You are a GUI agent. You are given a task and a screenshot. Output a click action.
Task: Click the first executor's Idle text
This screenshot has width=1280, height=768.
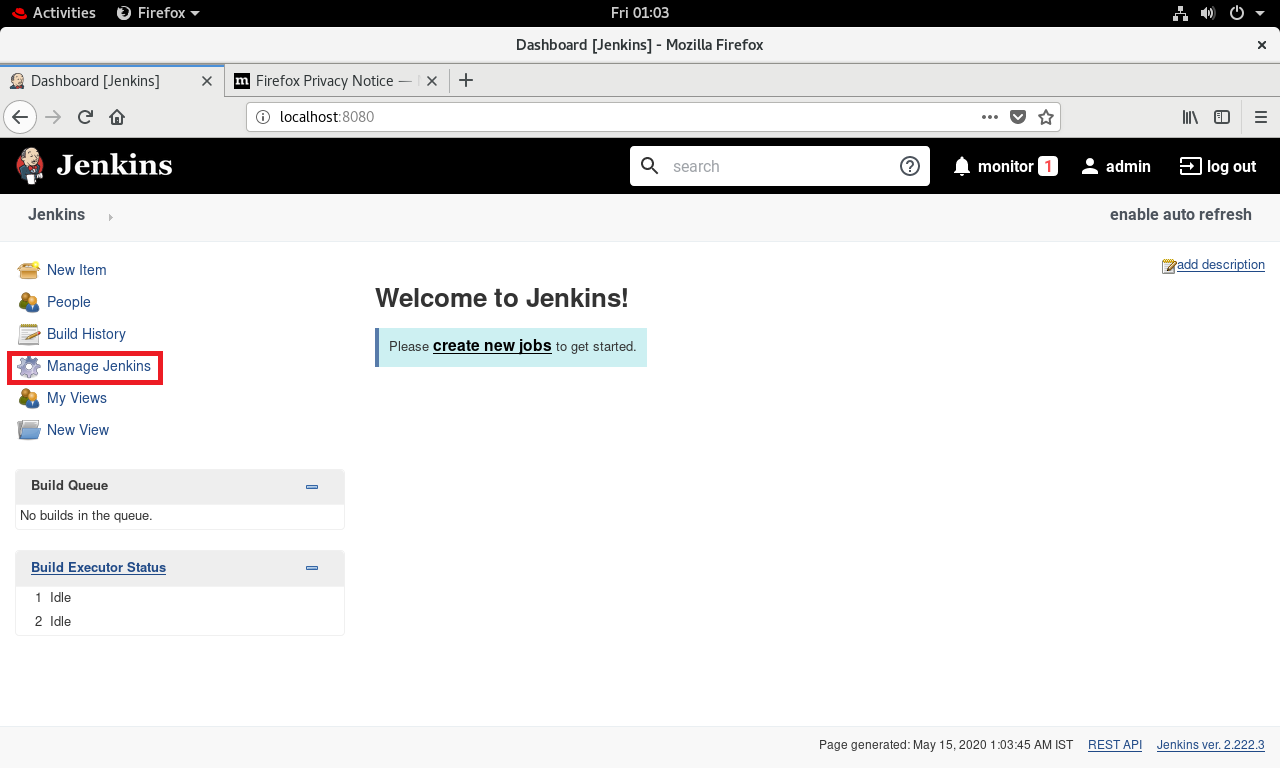[61, 598]
